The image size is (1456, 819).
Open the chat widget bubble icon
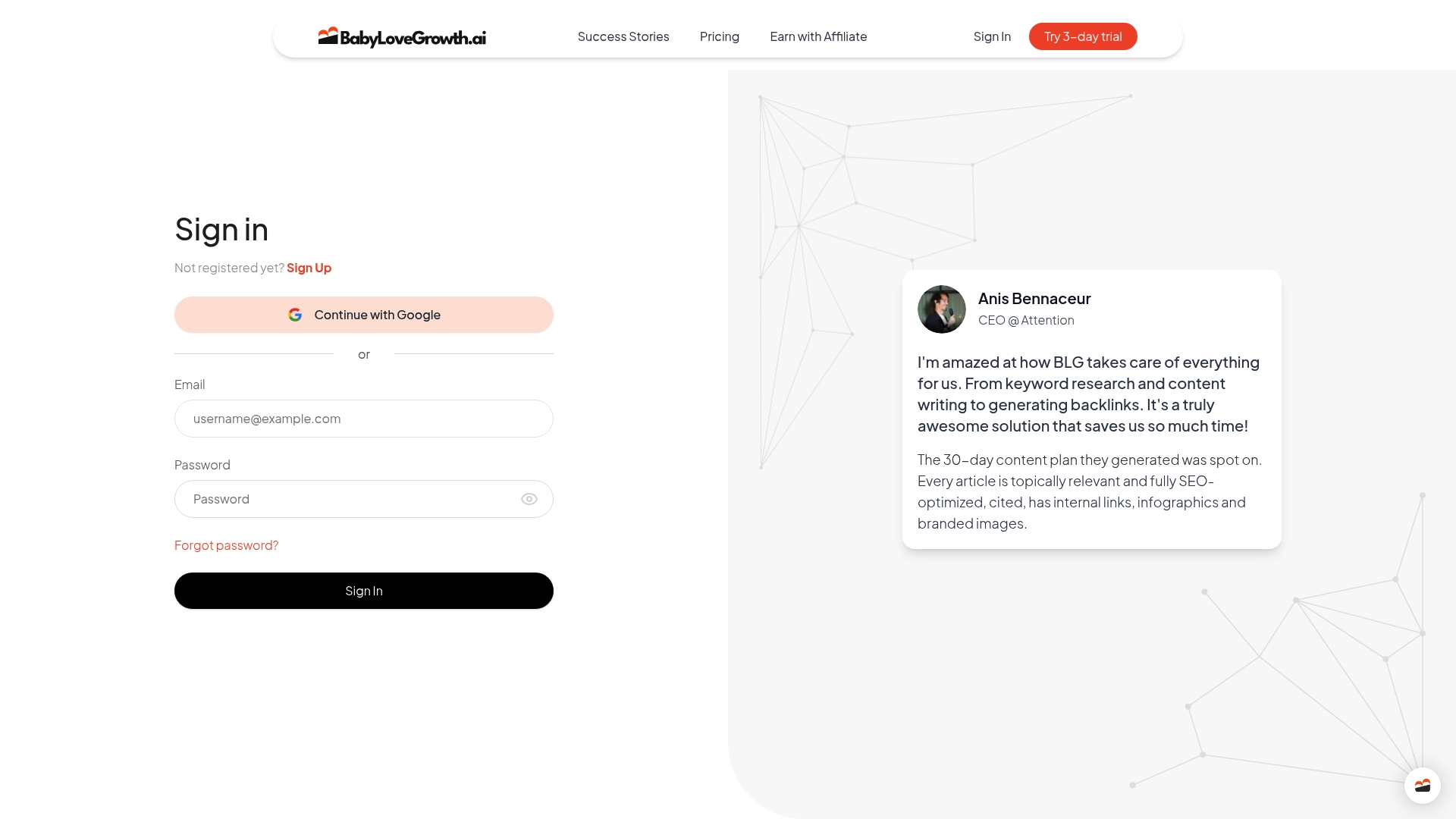click(1422, 785)
